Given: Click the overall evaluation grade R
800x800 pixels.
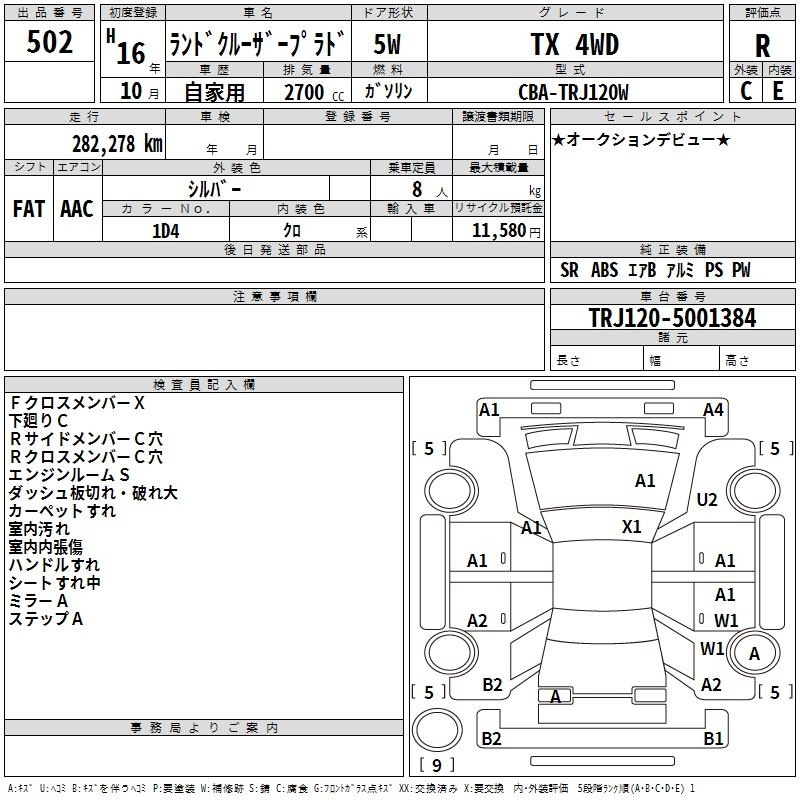Looking at the screenshot, I should [762, 46].
